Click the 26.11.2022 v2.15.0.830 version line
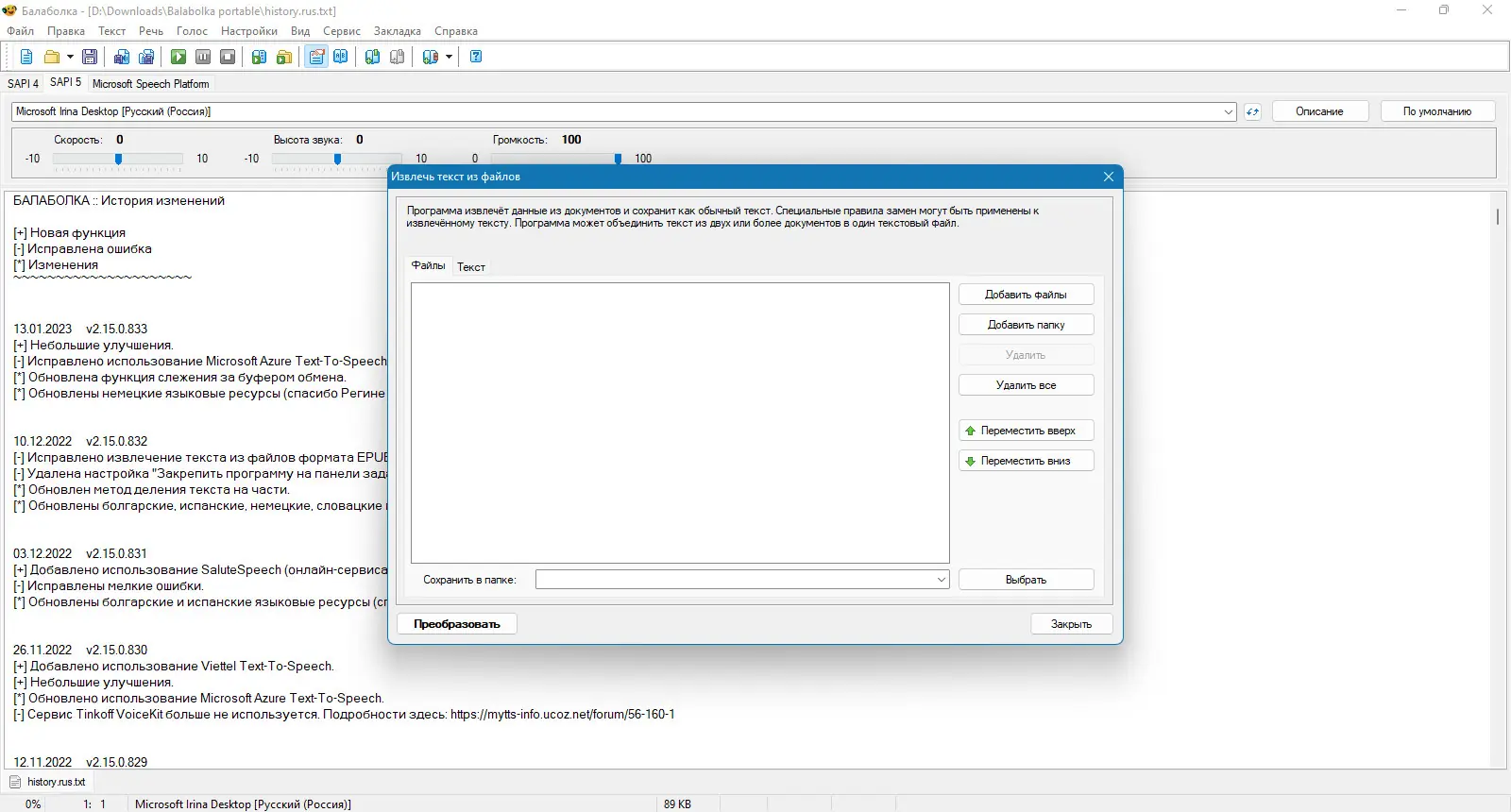The height and width of the screenshot is (812, 1511). tap(80, 650)
